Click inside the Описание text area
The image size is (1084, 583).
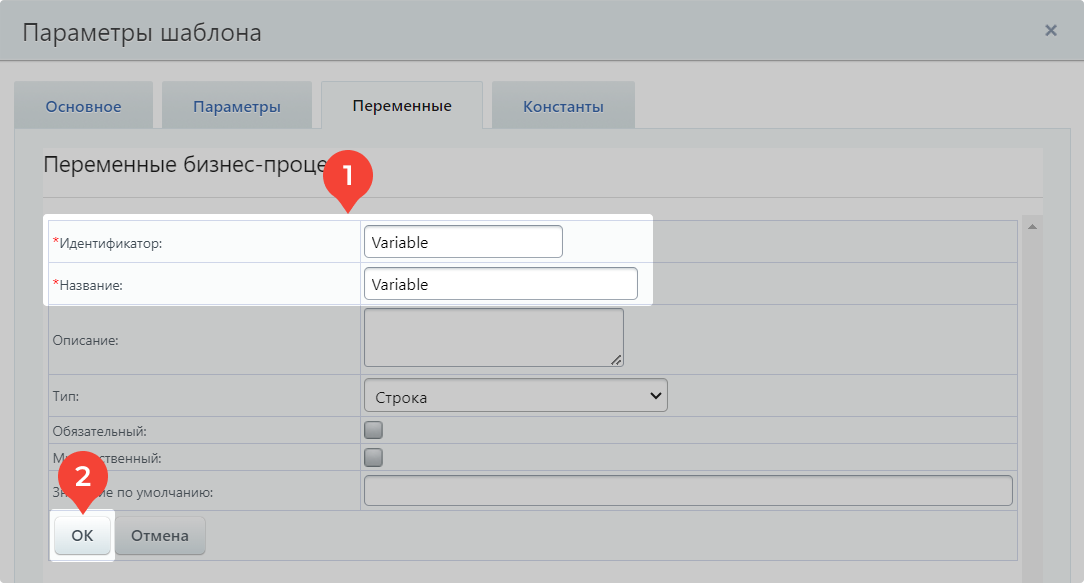tap(493, 337)
